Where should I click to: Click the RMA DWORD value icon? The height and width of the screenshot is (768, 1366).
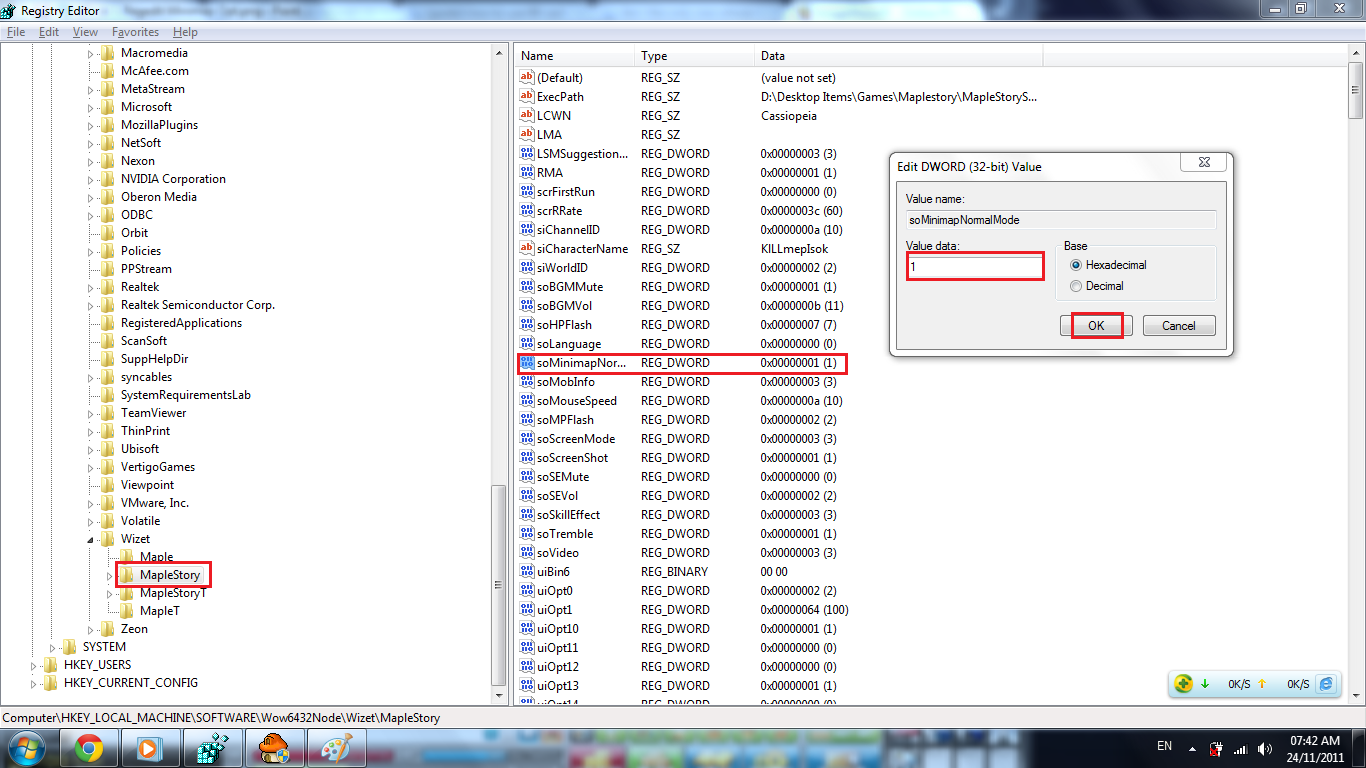pyautogui.click(x=527, y=173)
